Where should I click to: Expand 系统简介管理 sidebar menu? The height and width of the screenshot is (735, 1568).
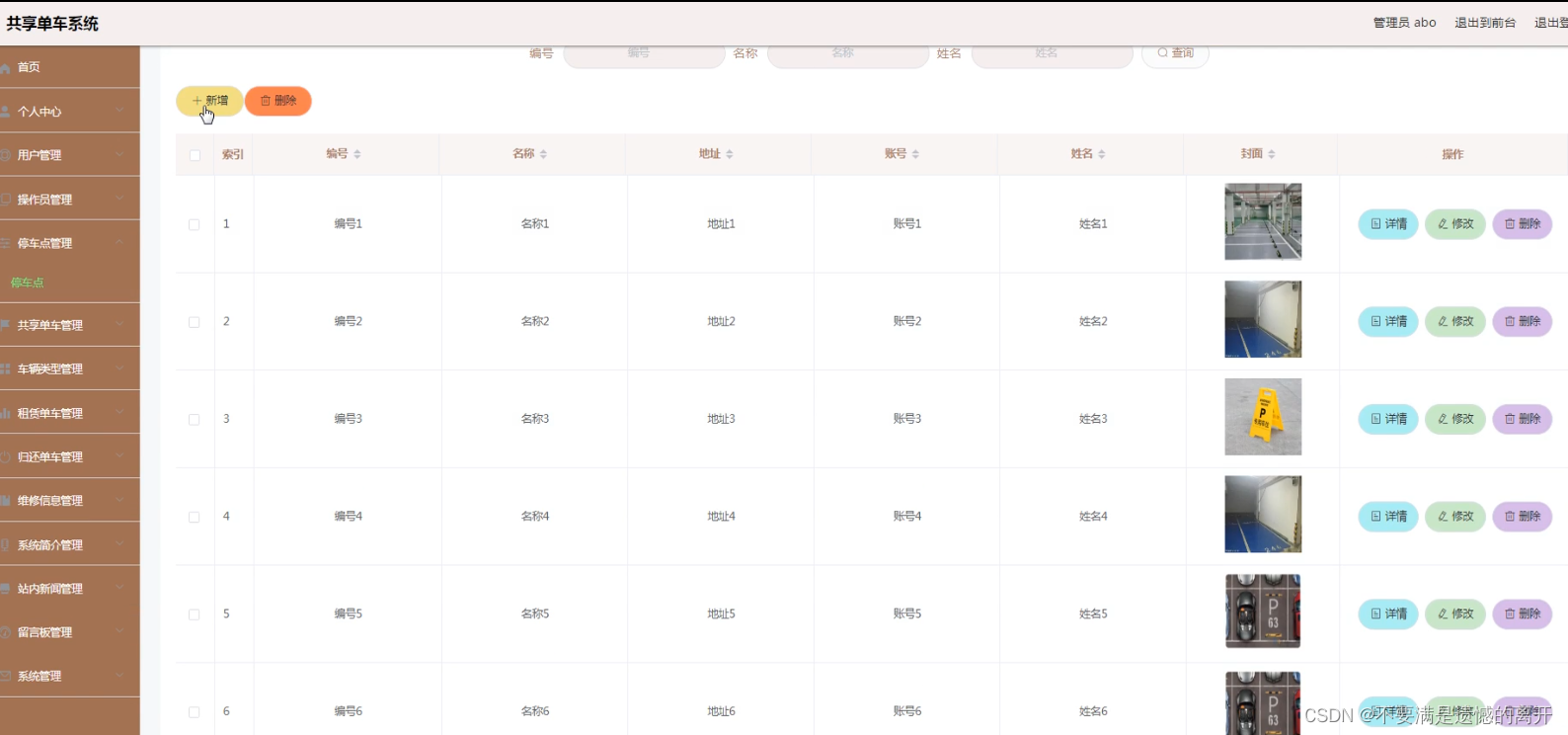(x=69, y=545)
